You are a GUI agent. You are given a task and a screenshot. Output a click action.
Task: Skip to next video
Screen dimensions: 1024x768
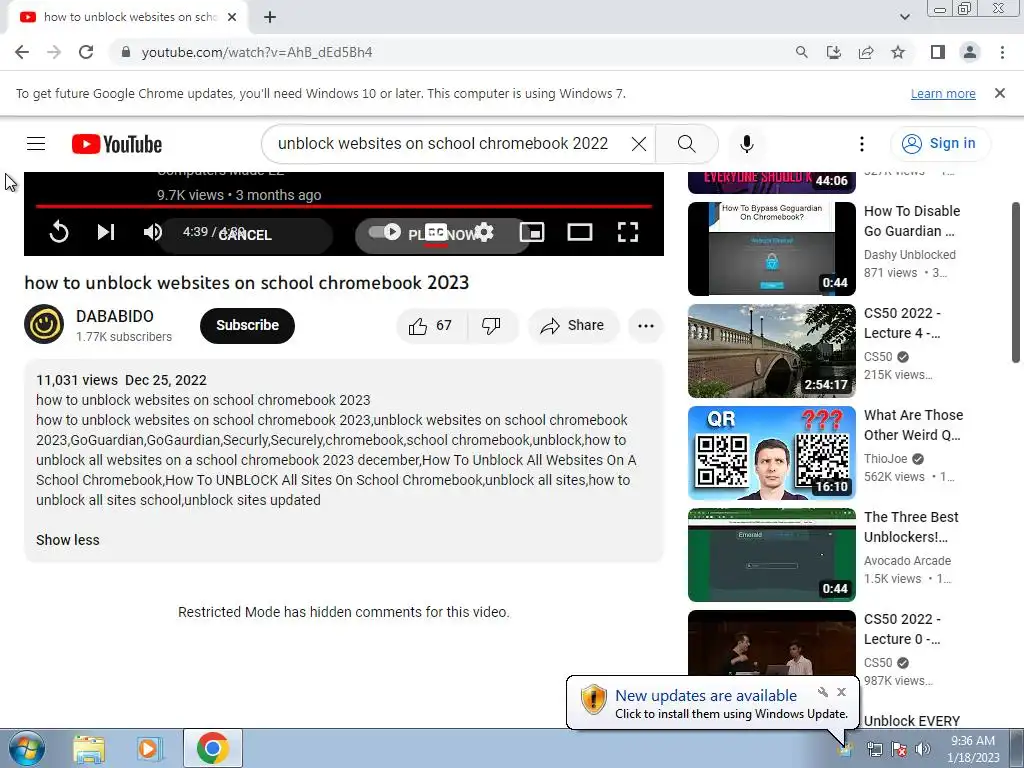[x=106, y=232]
